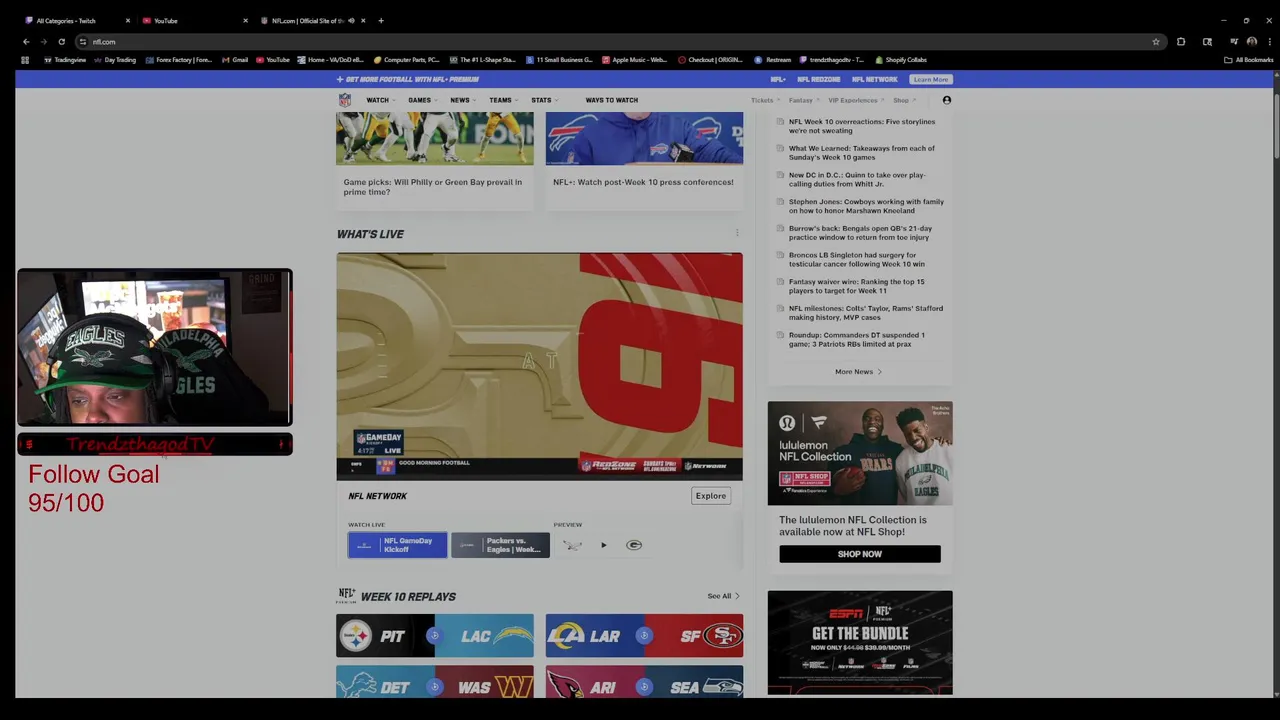Open NFL+ post-Week 10 press conferences article
The height and width of the screenshot is (720, 1280).
[643, 182]
